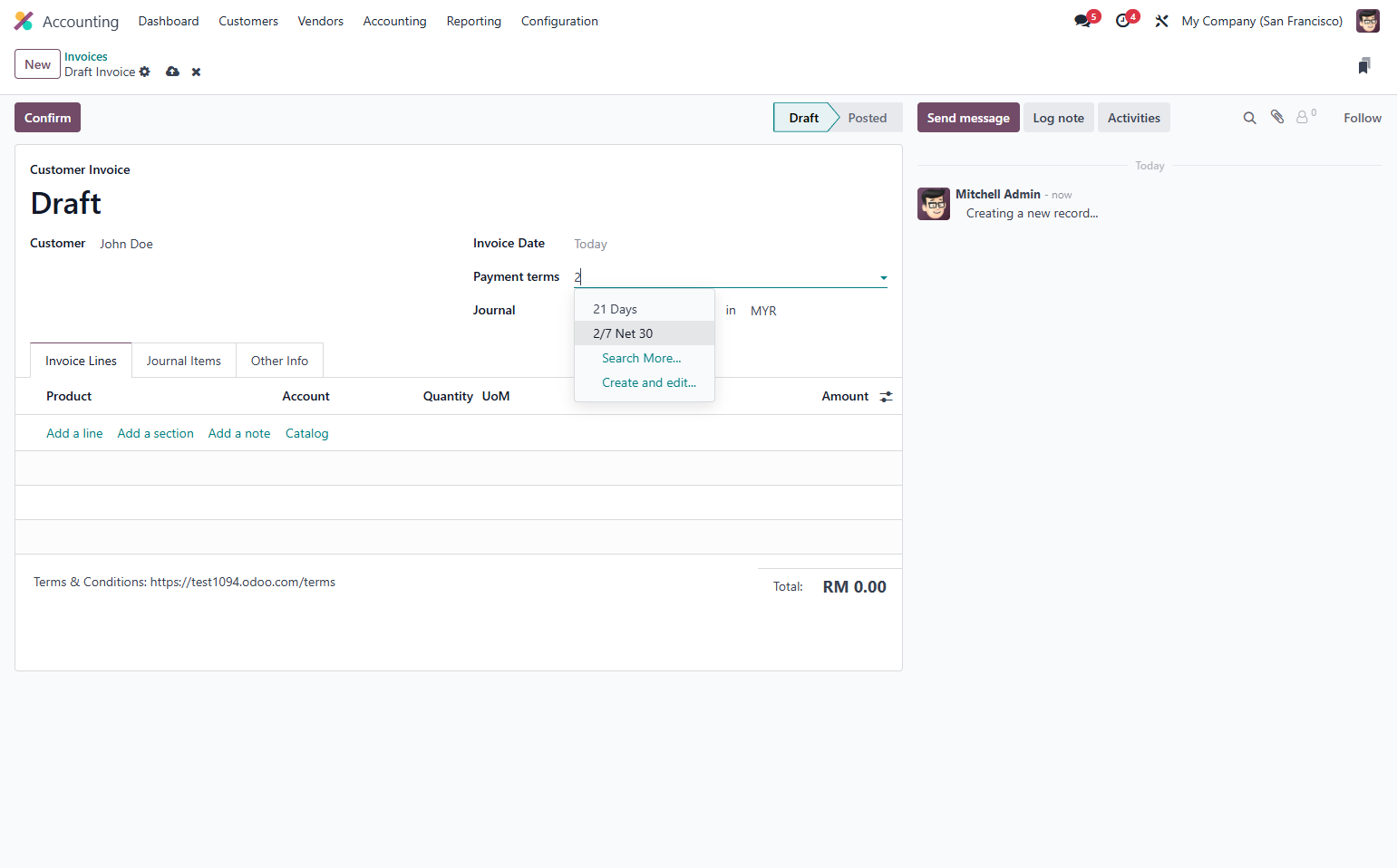The width and height of the screenshot is (1397, 868).
Task: Select Search More in payment terms list
Action: [645, 358]
